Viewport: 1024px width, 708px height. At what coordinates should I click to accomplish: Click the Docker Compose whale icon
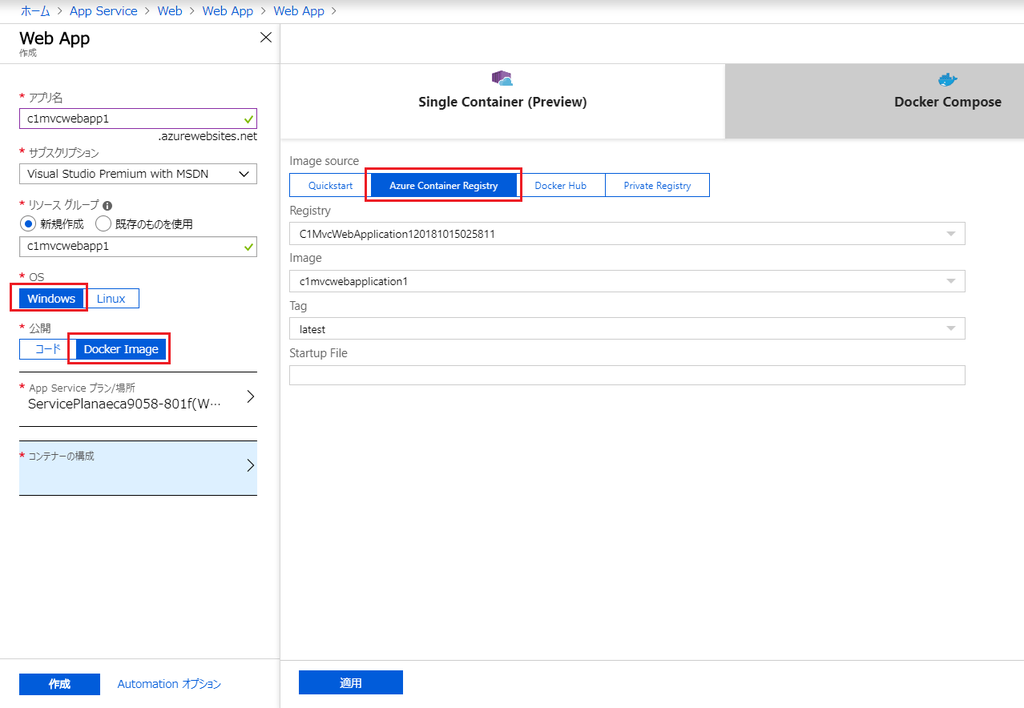[x=948, y=80]
